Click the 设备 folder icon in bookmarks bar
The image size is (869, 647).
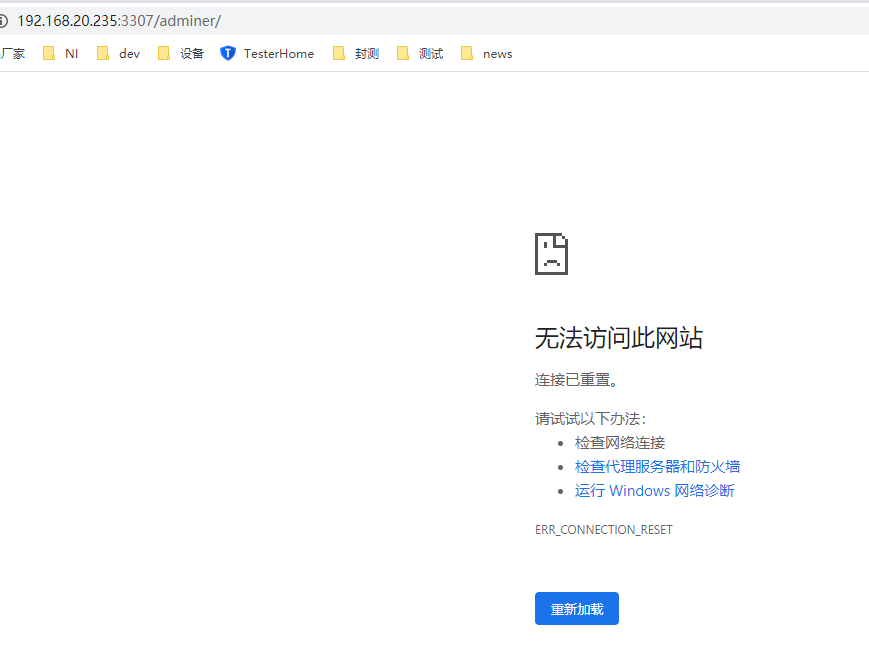(x=164, y=54)
